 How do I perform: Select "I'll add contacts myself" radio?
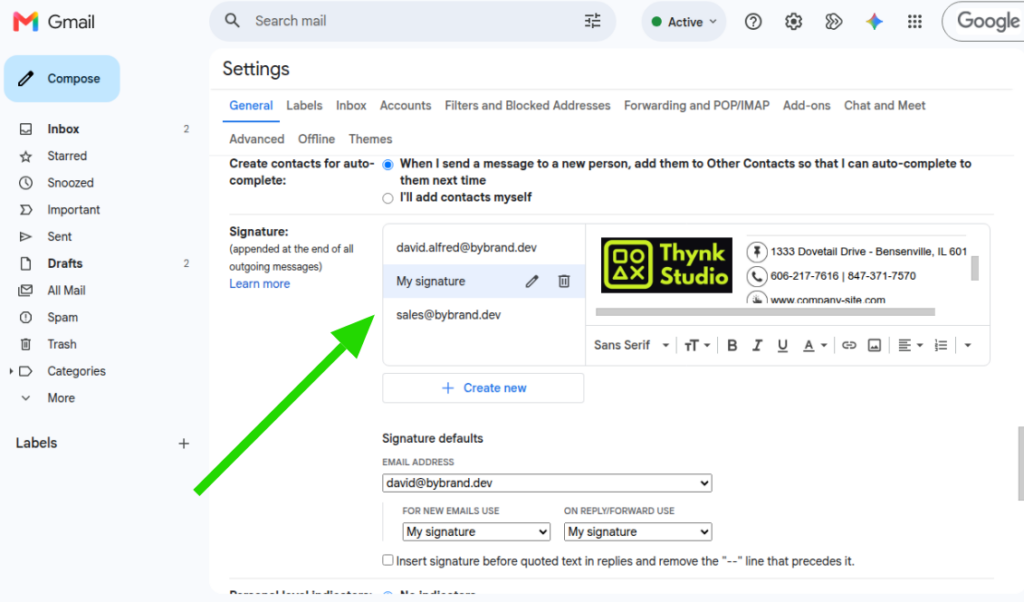tap(388, 198)
